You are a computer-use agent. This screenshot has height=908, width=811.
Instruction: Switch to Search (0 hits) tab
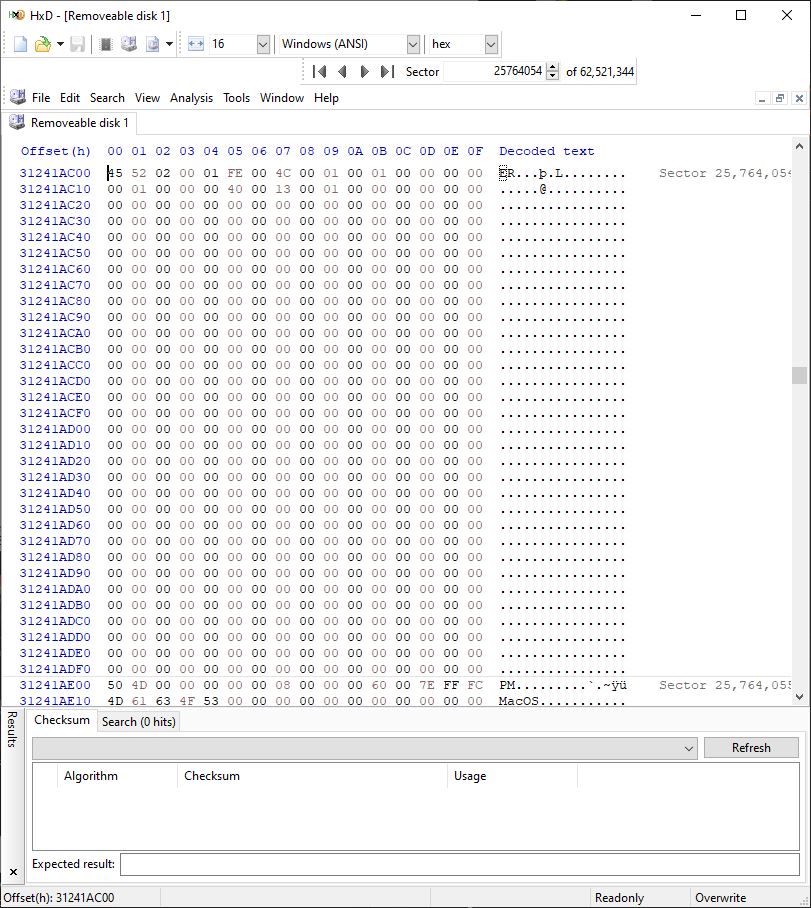(138, 722)
